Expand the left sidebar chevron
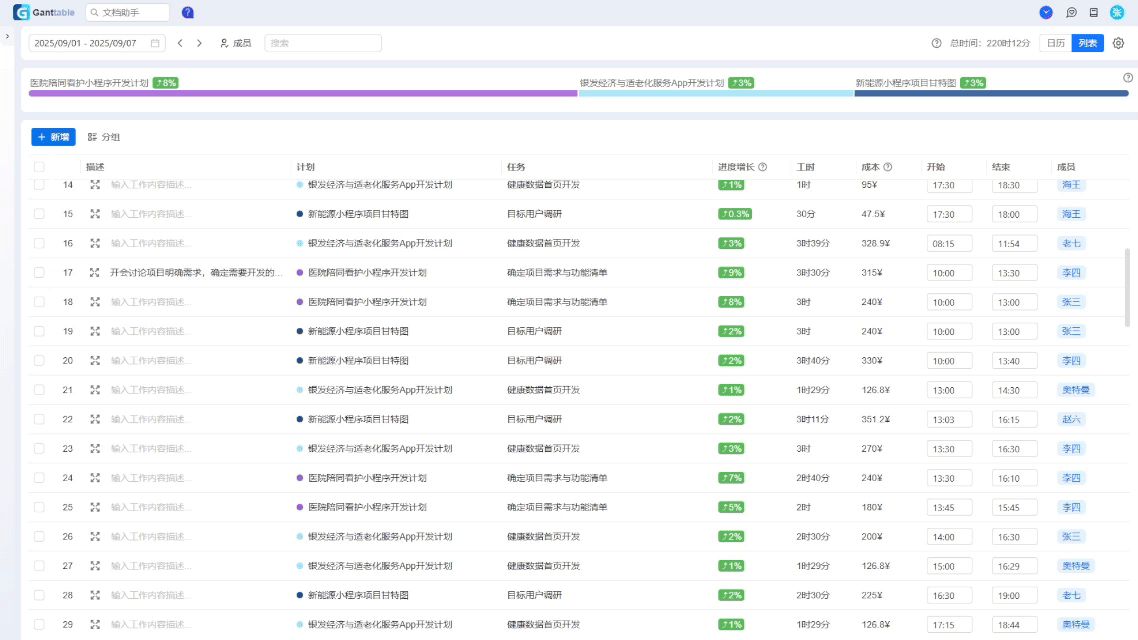Image resolution: width=1138 pixels, height=640 pixels. coord(7,36)
